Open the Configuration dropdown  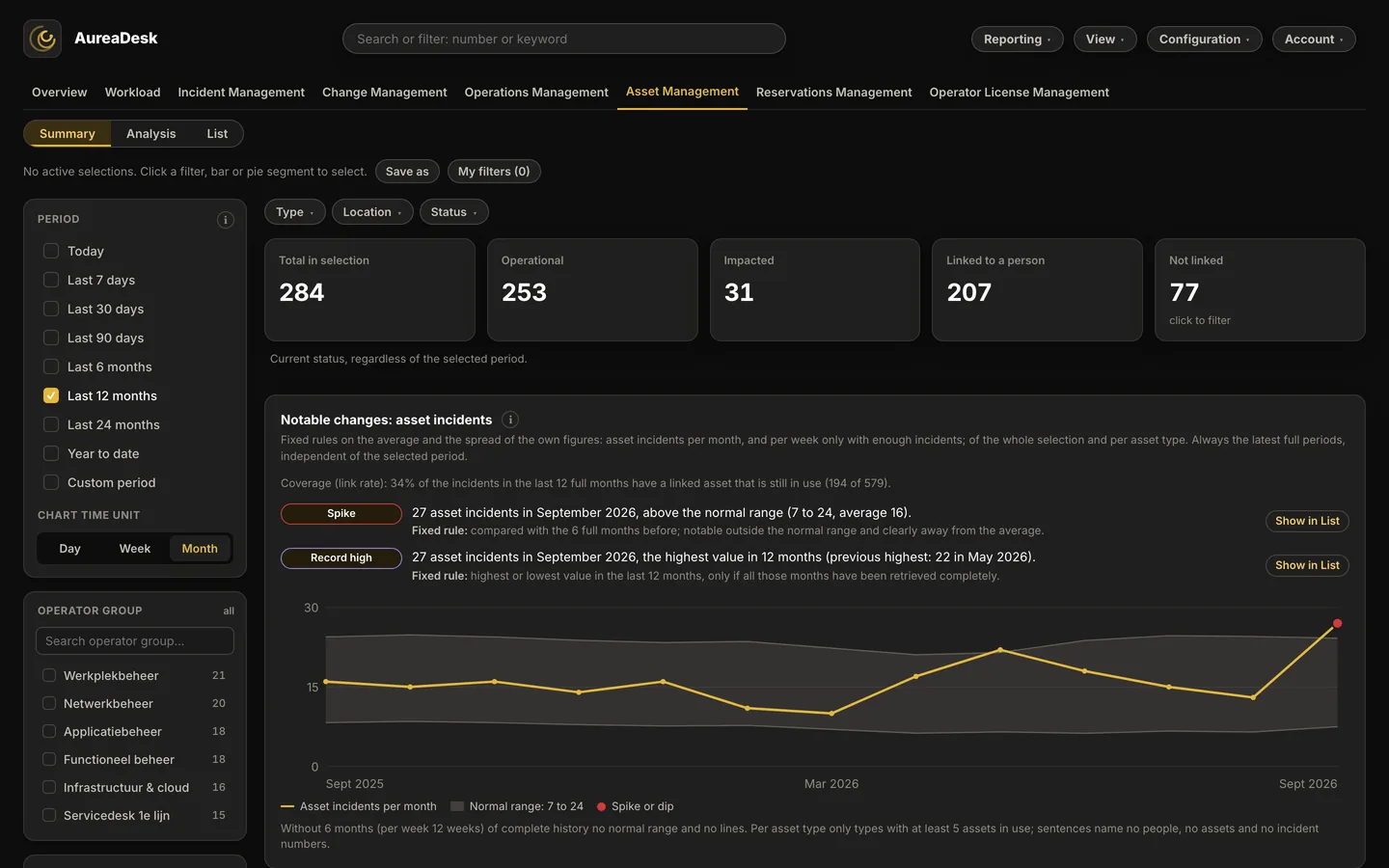[1204, 39]
